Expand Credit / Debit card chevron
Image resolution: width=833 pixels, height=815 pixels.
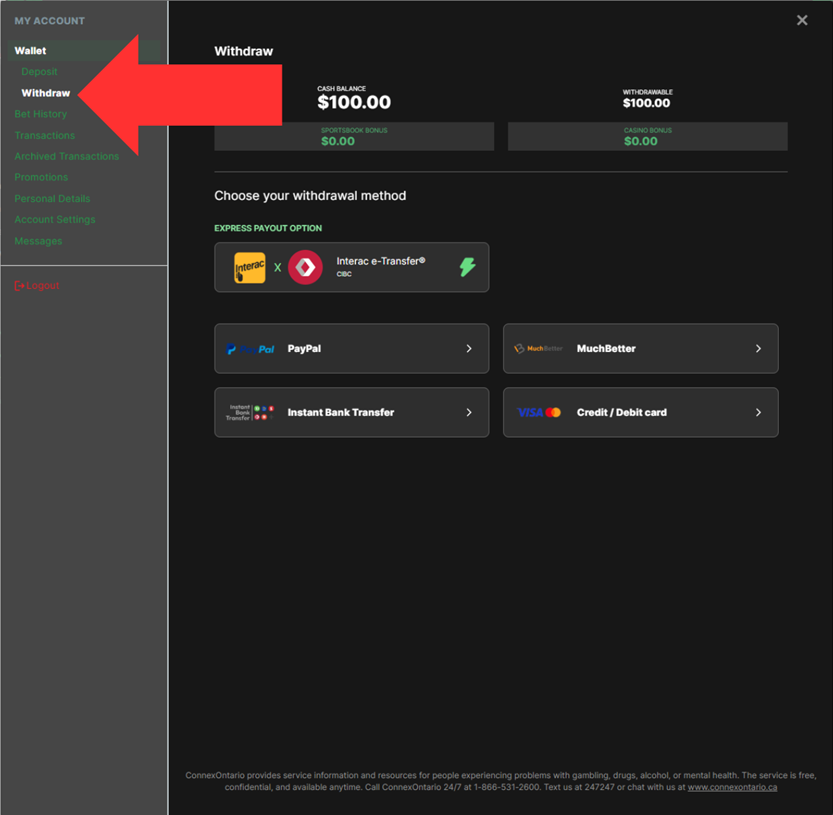[x=758, y=412]
